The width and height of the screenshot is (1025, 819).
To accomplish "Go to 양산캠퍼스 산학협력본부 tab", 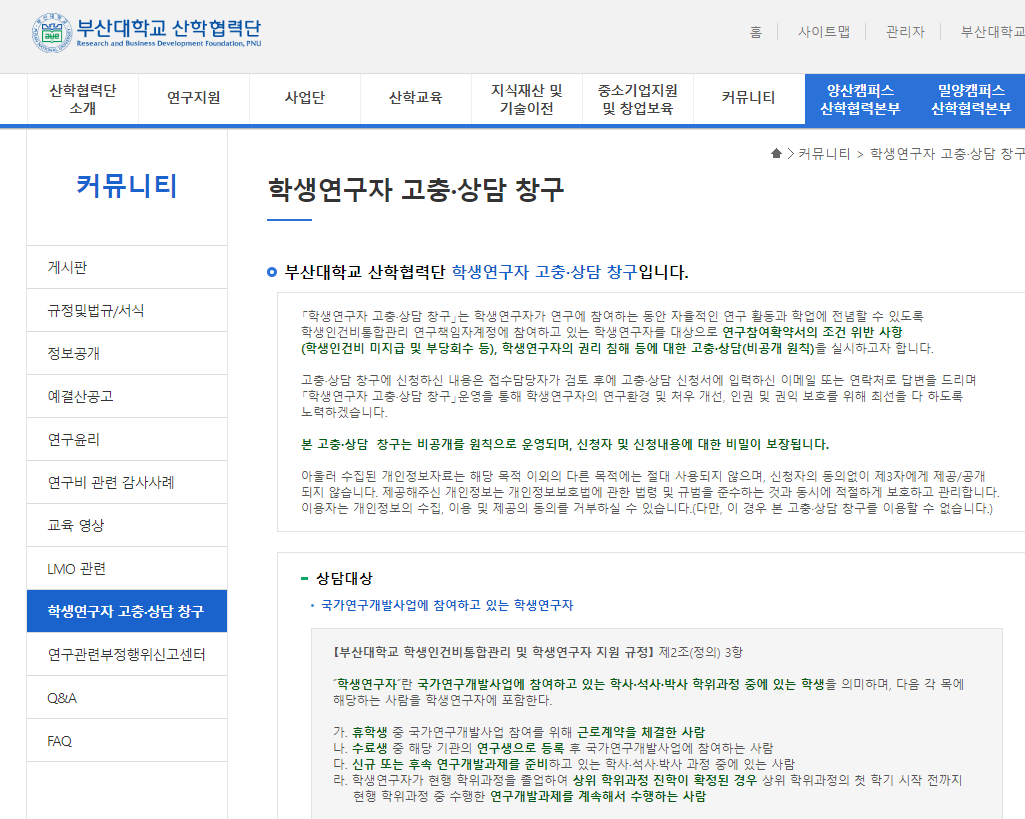I will (x=860, y=98).
